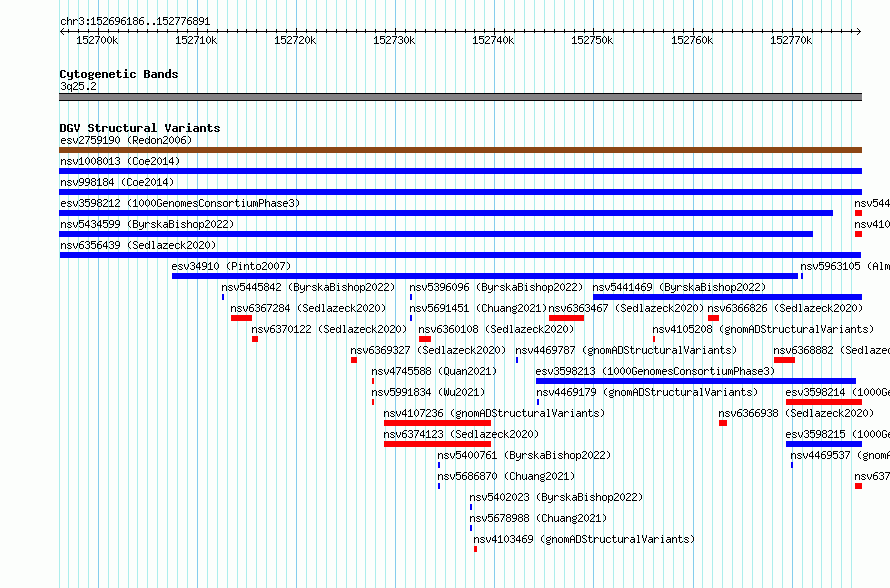Click the blue esv34910 variant bar

485,276
